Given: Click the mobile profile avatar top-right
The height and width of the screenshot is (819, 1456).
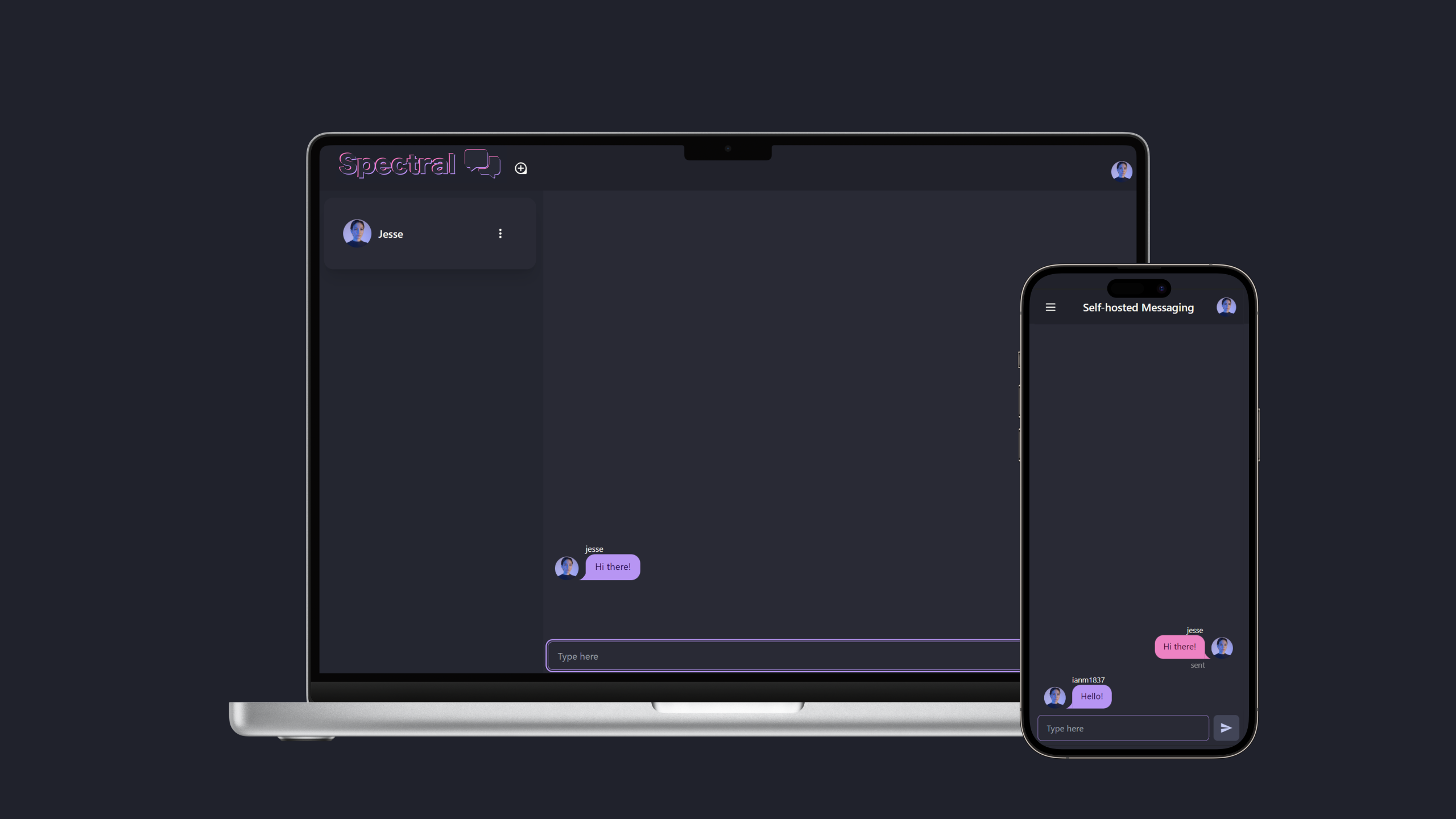Looking at the screenshot, I should coord(1227,307).
